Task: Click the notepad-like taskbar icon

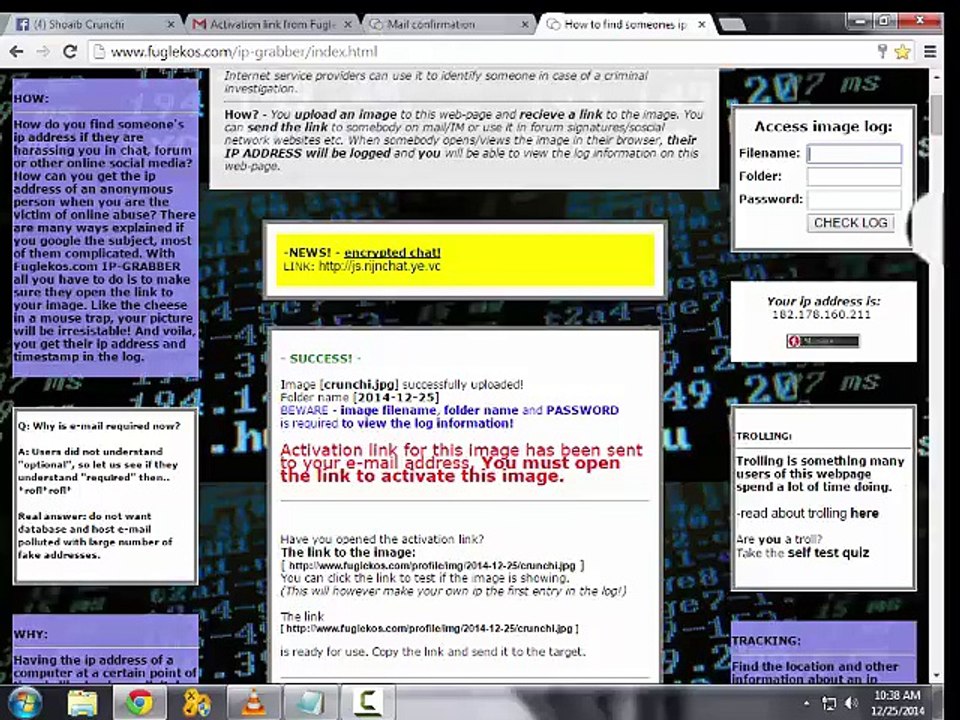Action: [311, 702]
